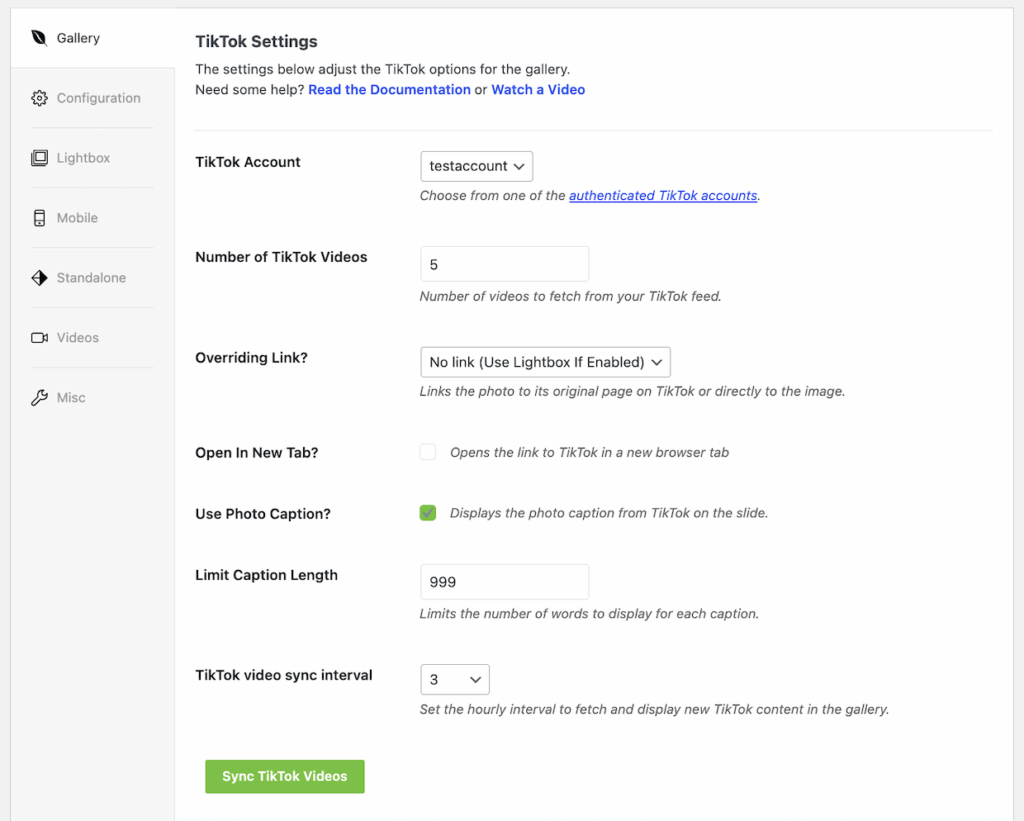The height and width of the screenshot is (821, 1024).
Task: Select the Misc tab label
Action: pos(71,398)
